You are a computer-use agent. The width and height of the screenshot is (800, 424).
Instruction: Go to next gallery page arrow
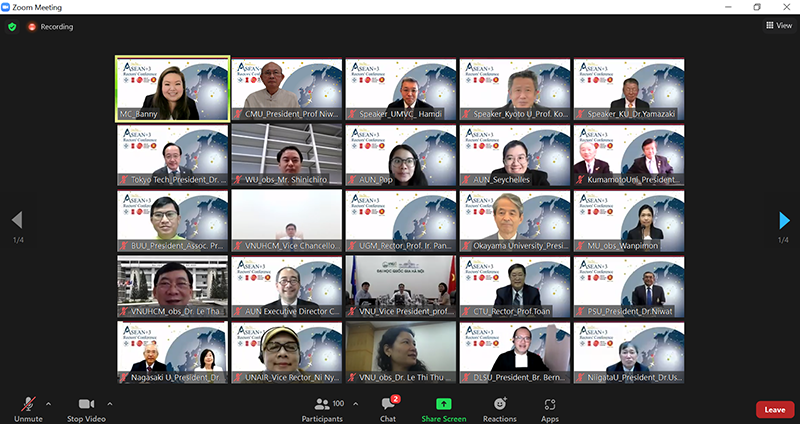pos(784,220)
